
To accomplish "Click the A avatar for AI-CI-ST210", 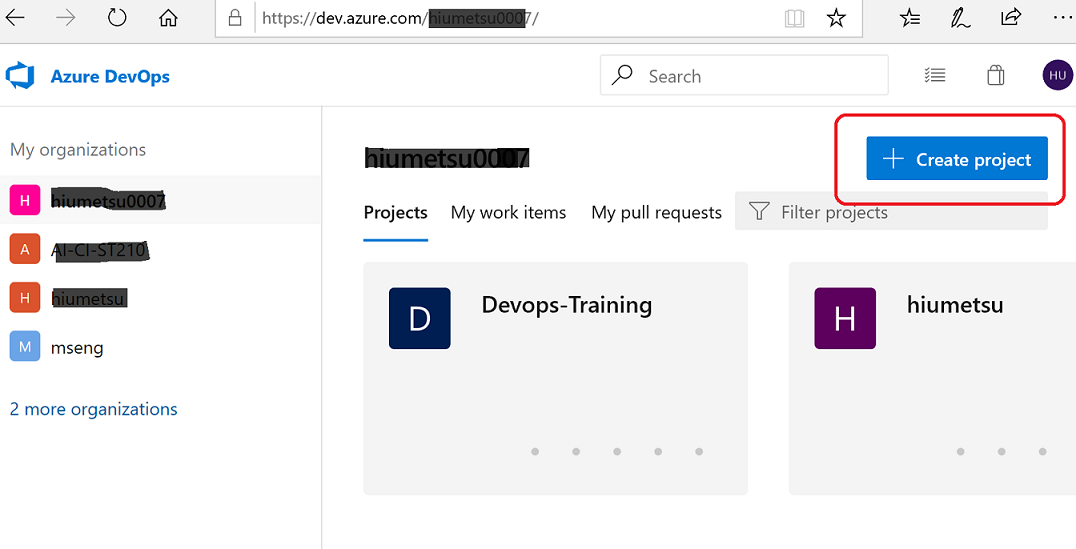I will point(25,249).
